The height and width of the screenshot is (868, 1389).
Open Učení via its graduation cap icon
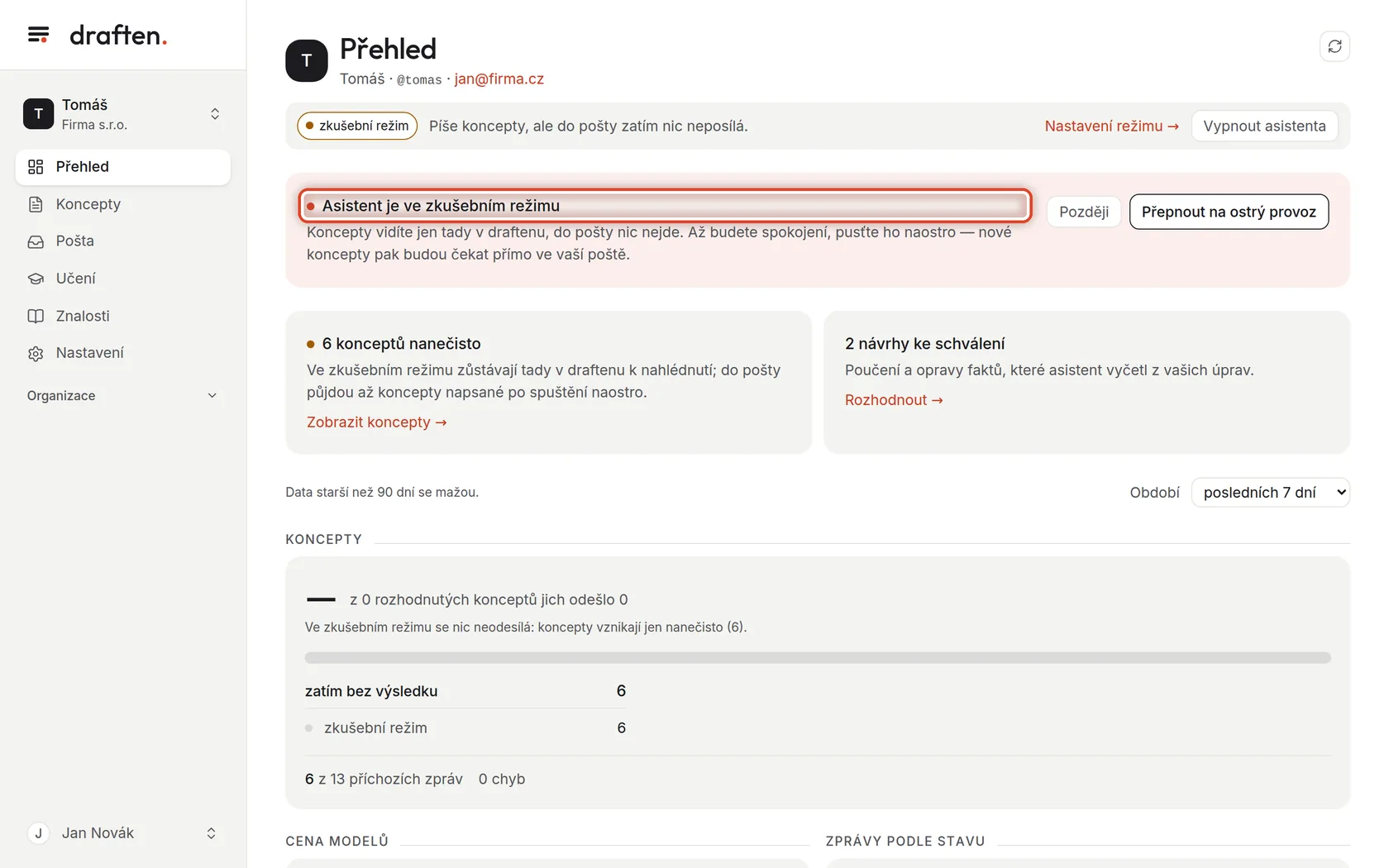[36, 279]
